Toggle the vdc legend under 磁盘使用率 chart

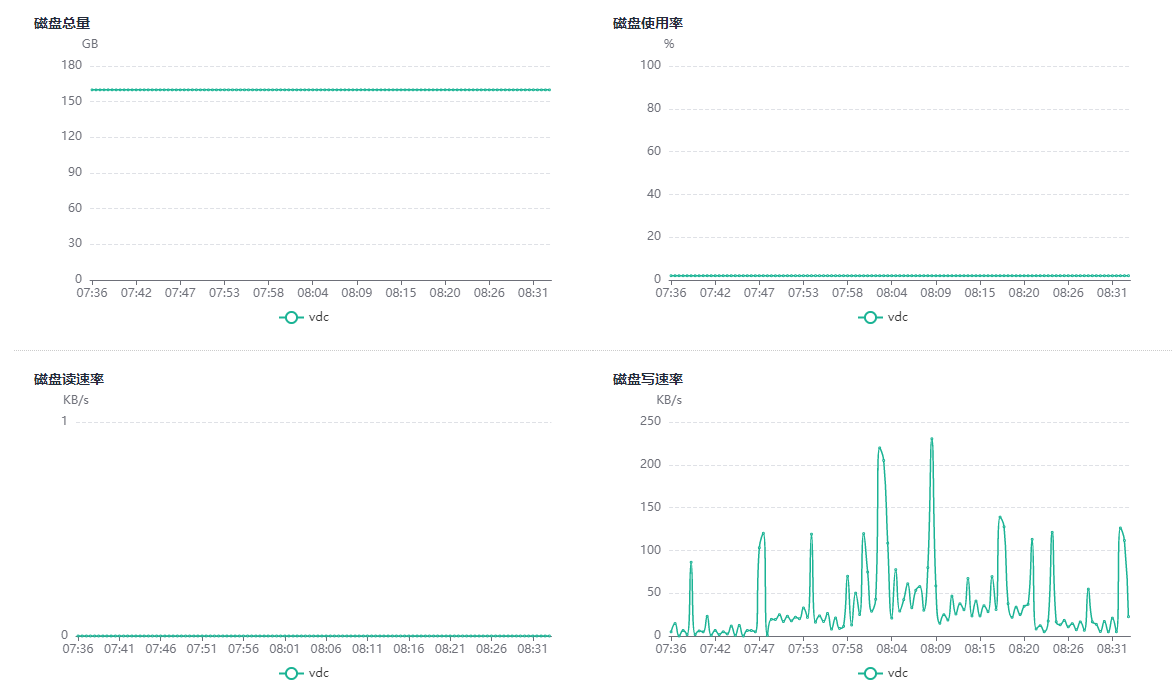883,317
